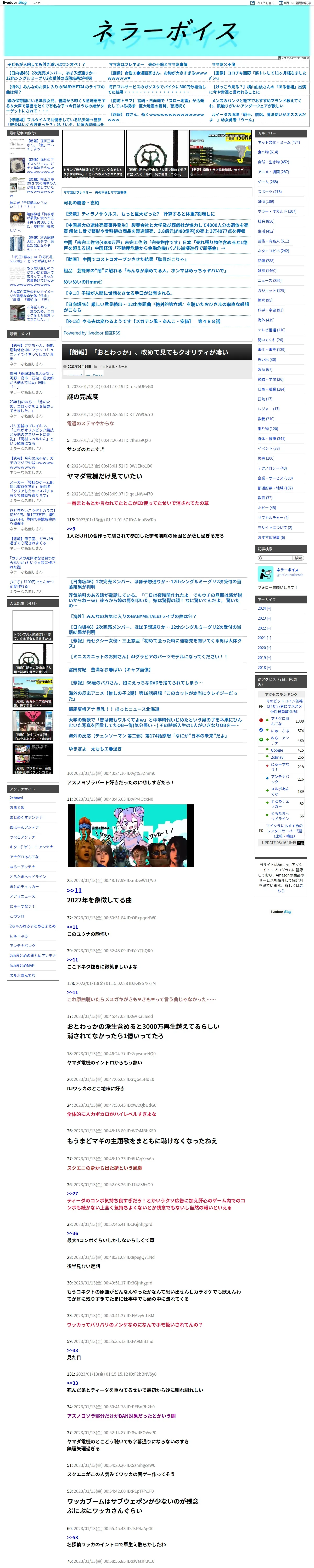Screen dimensions: 314x1568
Task: Click the Final Fantasy characters image in post 11
Action: click(131, 836)
